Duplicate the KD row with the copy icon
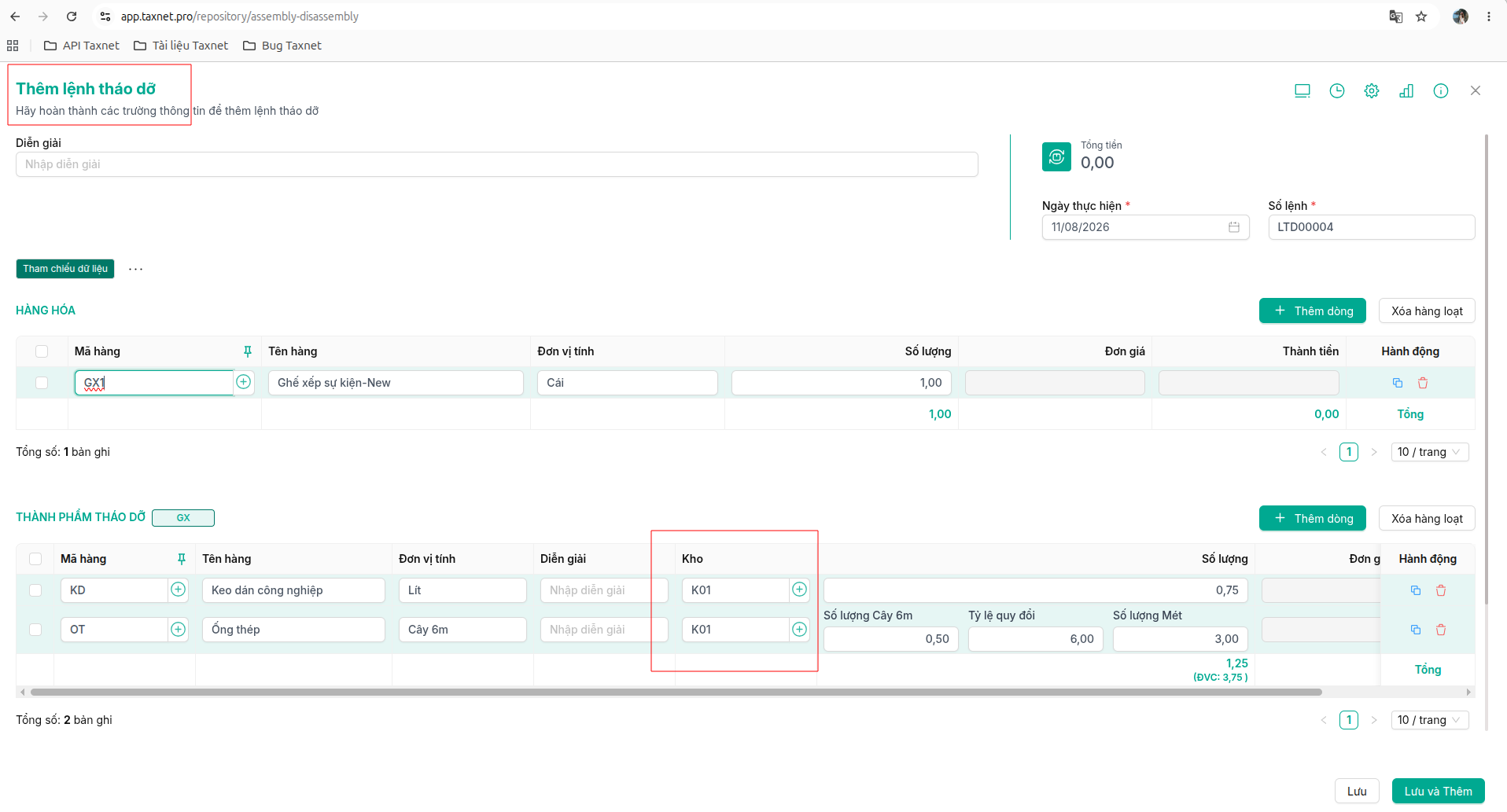This screenshot has height=812, width=1507. [x=1415, y=590]
